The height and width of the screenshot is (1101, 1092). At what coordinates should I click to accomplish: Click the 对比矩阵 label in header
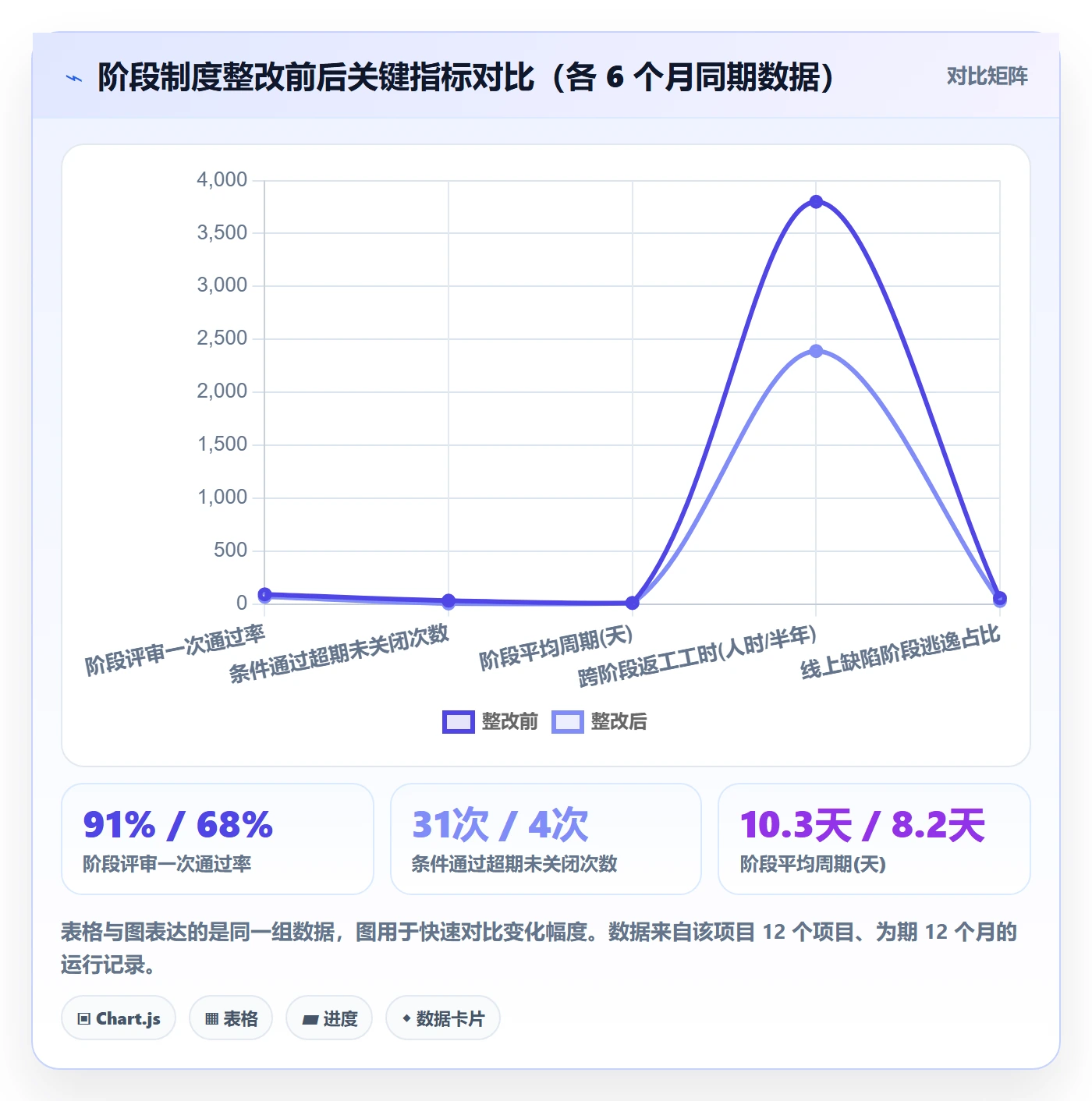(x=987, y=76)
